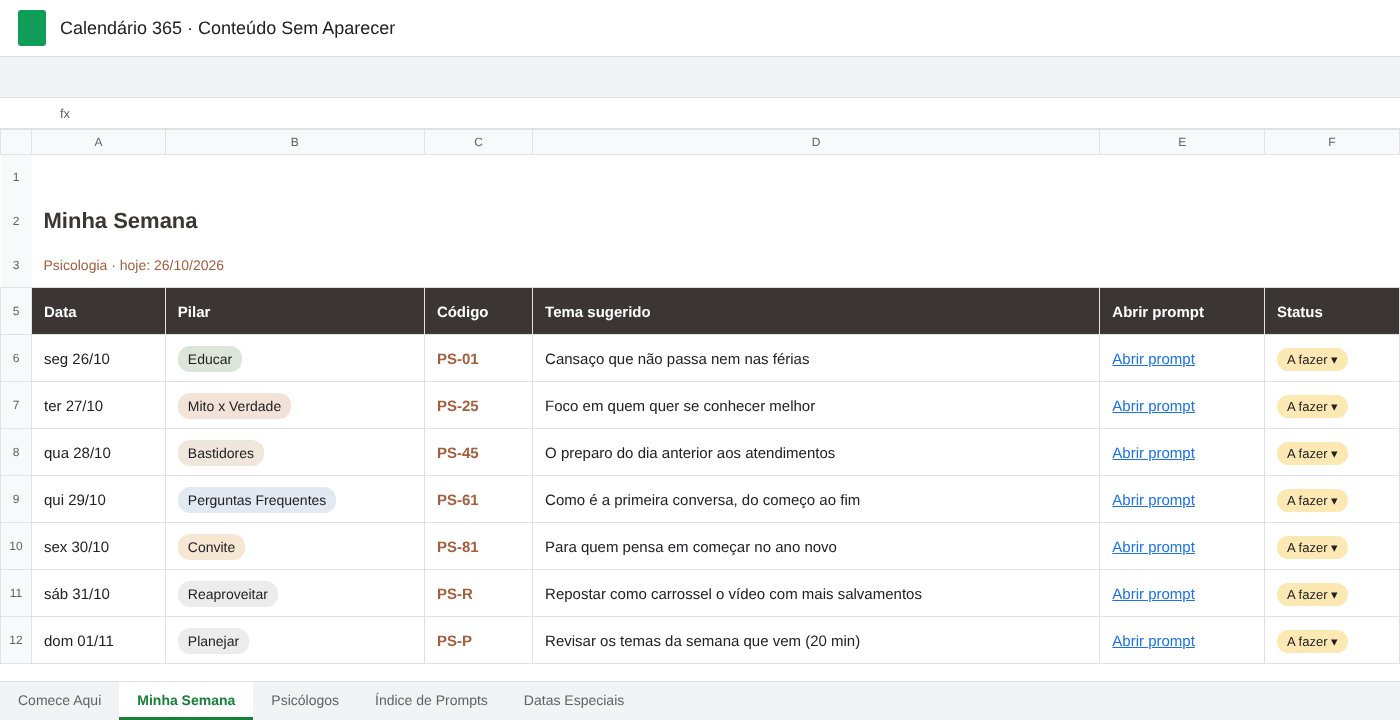1400x720 pixels.
Task: Expand the status dropdown for sáb 31/10
Action: [x=1312, y=594]
